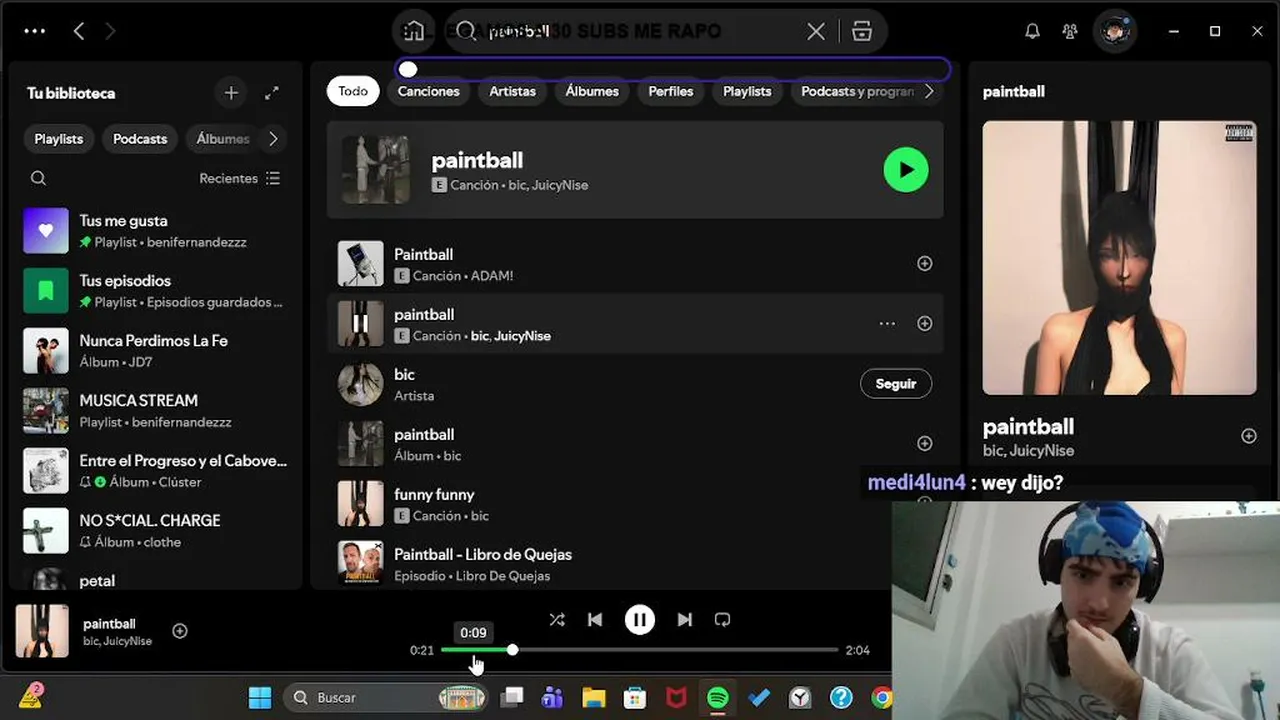Viewport: 1280px width, 720px height.
Task: Skip to the next track
Action: pos(685,620)
